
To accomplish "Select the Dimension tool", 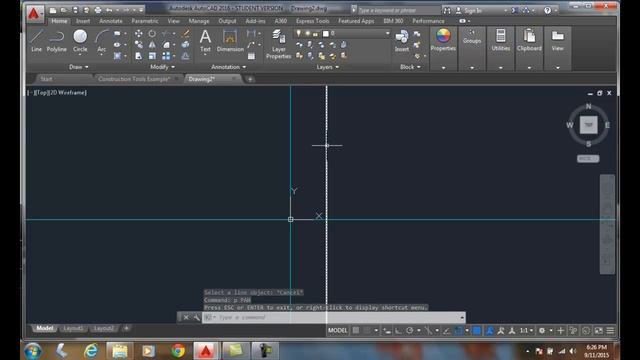I will [x=230, y=41].
